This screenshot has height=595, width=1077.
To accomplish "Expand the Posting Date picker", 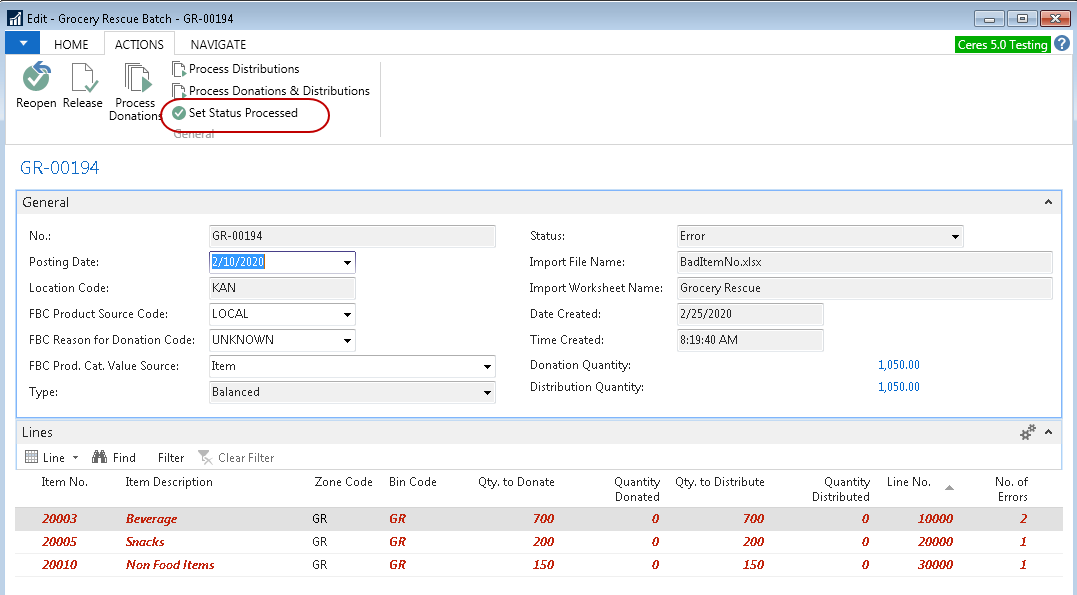I will [347, 263].
